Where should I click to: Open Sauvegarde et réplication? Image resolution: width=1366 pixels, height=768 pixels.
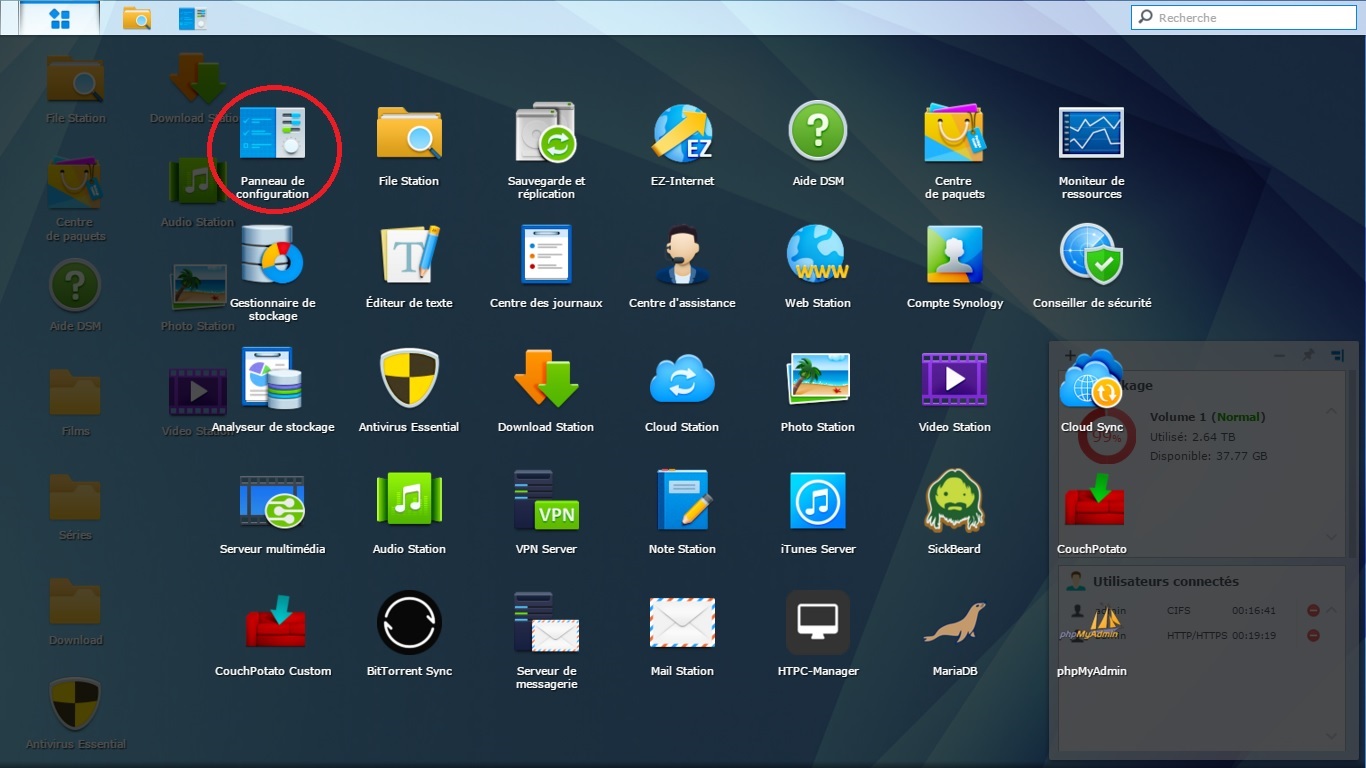click(x=546, y=135)
